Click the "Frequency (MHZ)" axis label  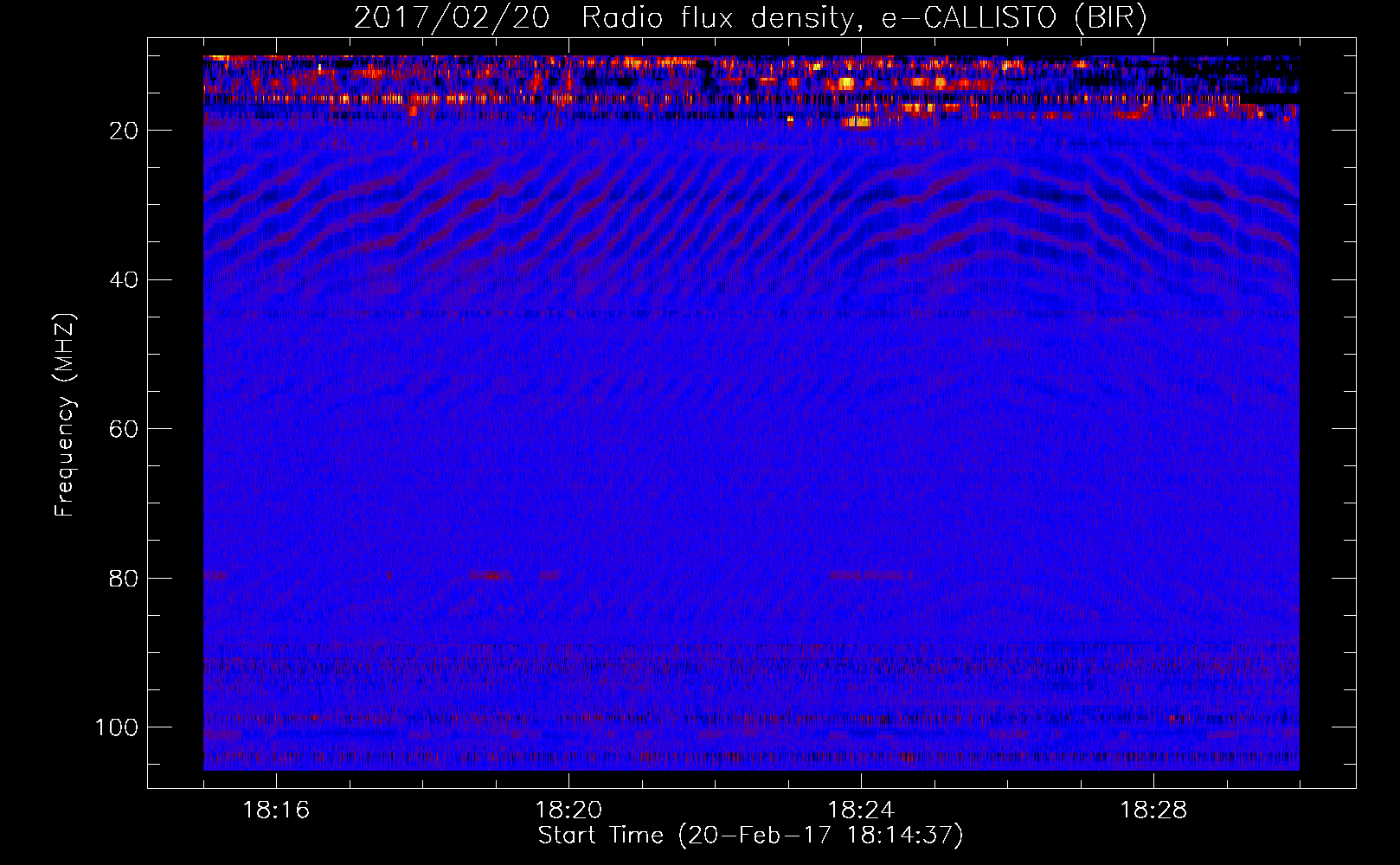pyautogui.click(x=65, y=415)
